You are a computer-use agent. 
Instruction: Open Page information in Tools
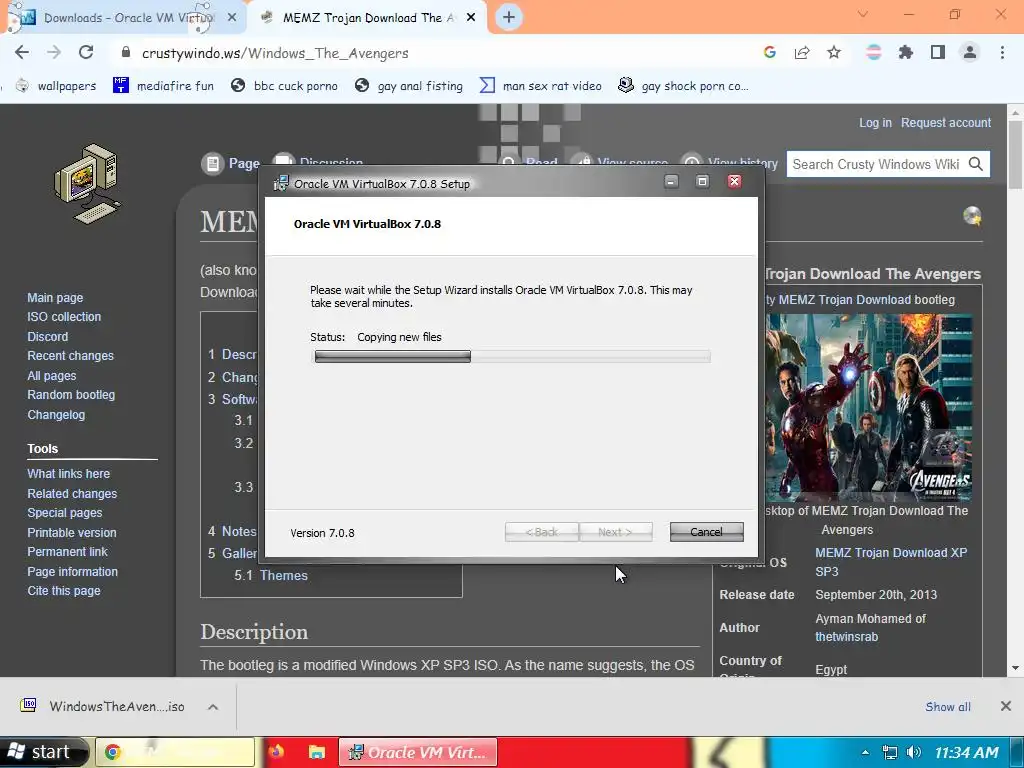coord(72,571)
